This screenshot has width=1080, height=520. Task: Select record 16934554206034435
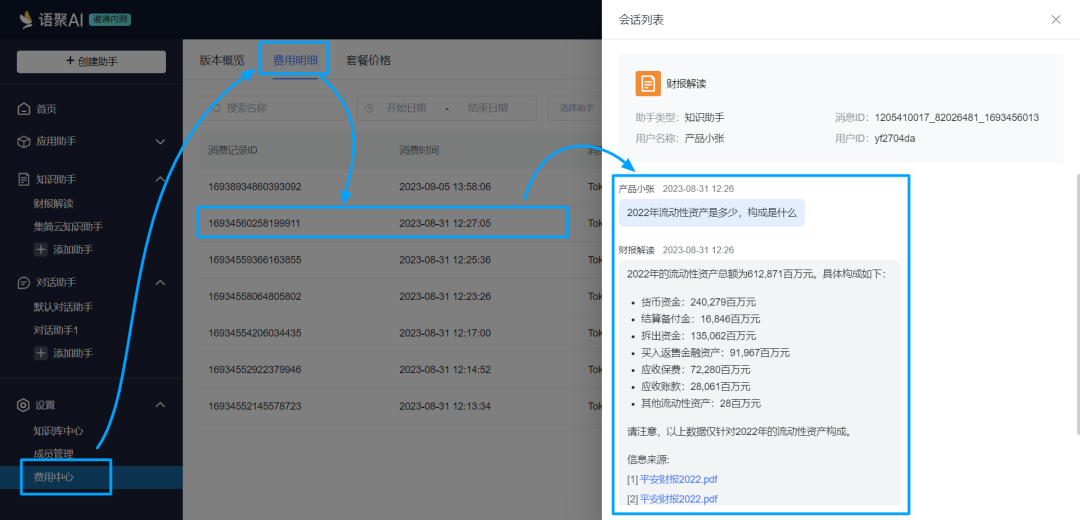click(x=254, y=333)
